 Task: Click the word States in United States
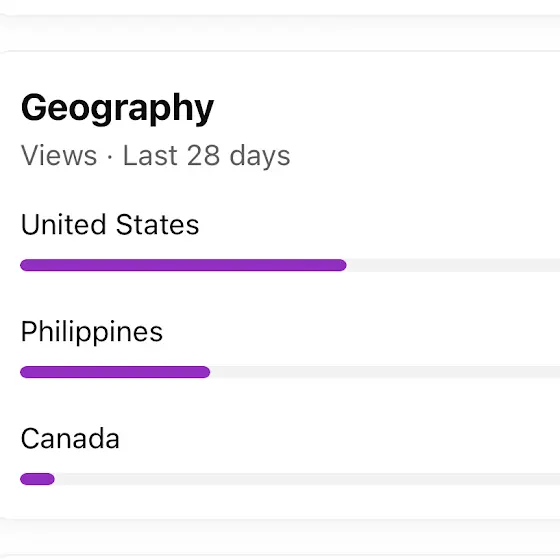pyautogui.click(x=158, y=225)
